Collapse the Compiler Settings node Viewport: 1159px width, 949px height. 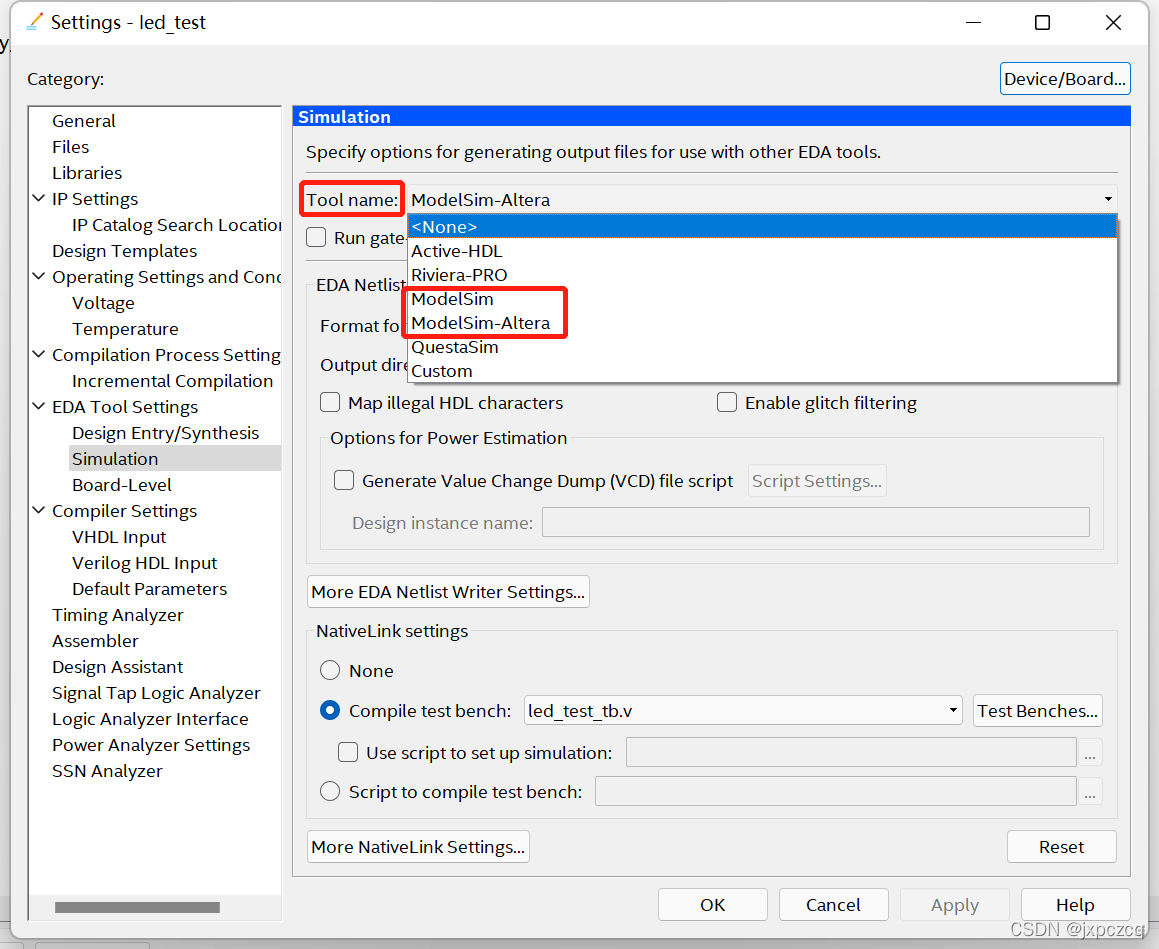click(39, 510)
